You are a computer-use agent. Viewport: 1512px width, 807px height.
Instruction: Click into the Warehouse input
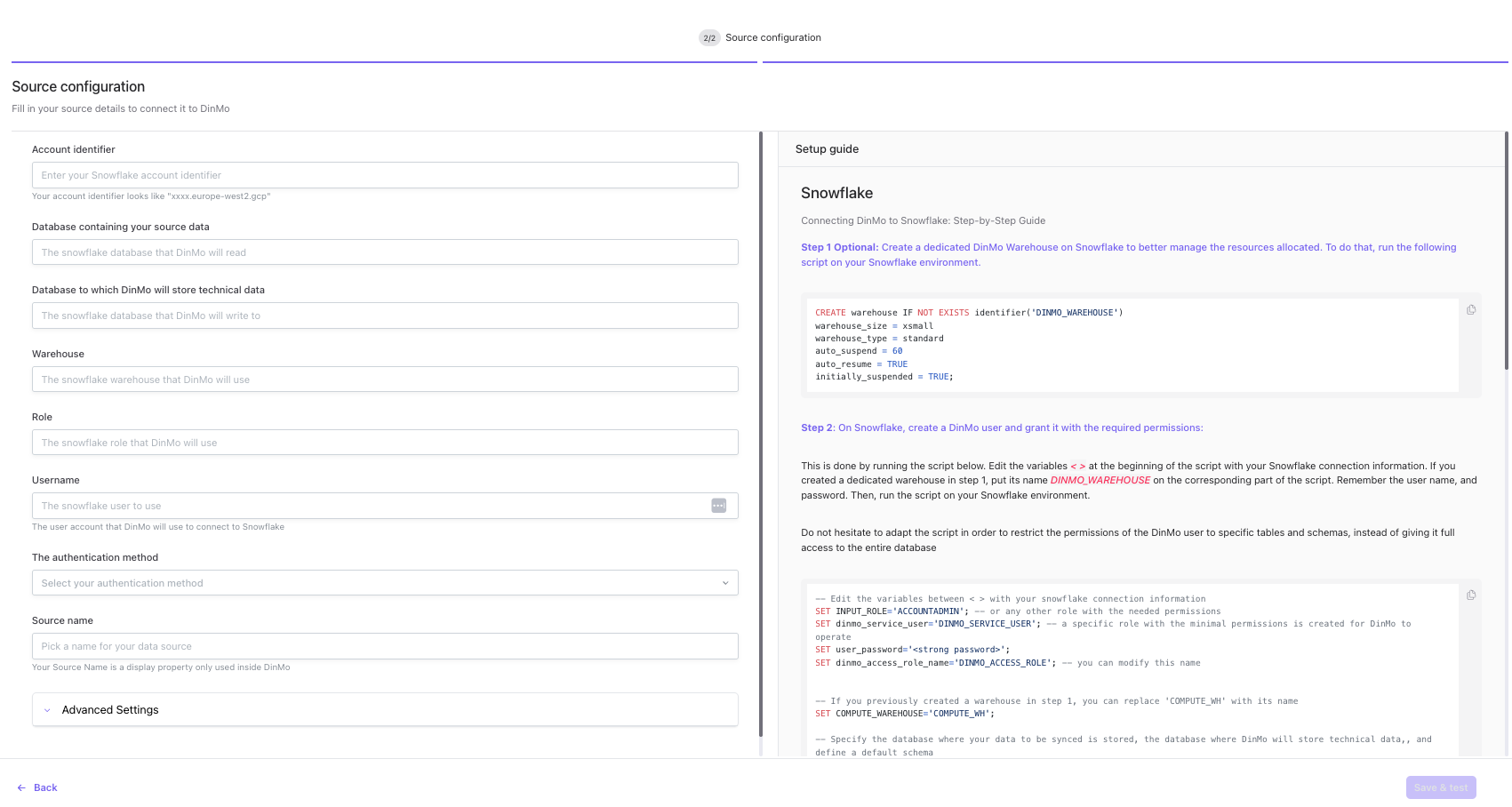tap(385, 380)
